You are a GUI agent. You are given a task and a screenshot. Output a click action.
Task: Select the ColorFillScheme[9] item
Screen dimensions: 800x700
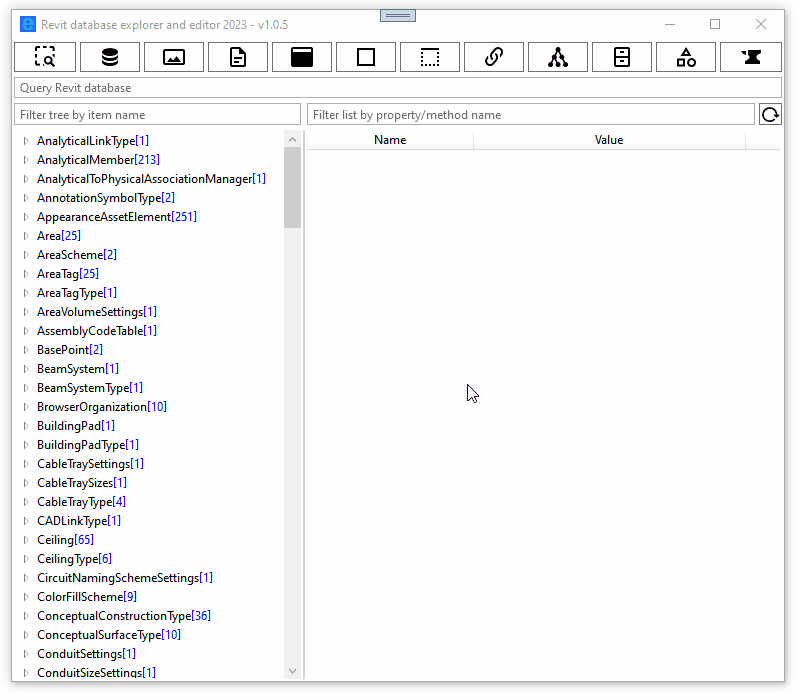coord(87,597)
